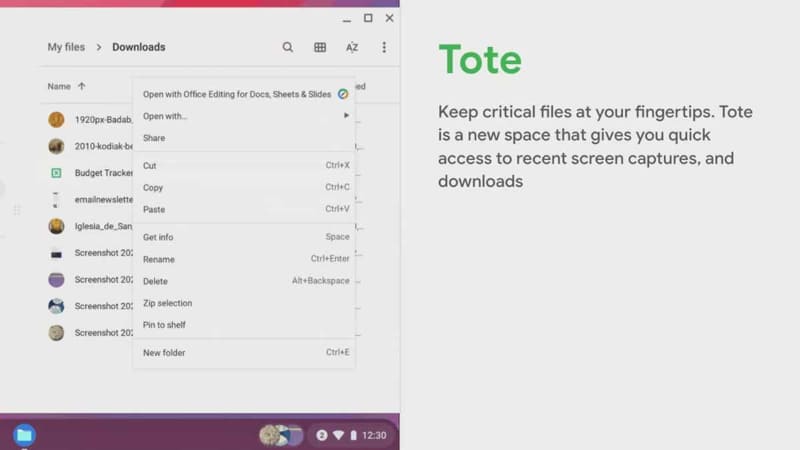The width and height of the screenshot is (800, 450).
Task: Open the search icon in Files
Action: pos(288,47)
